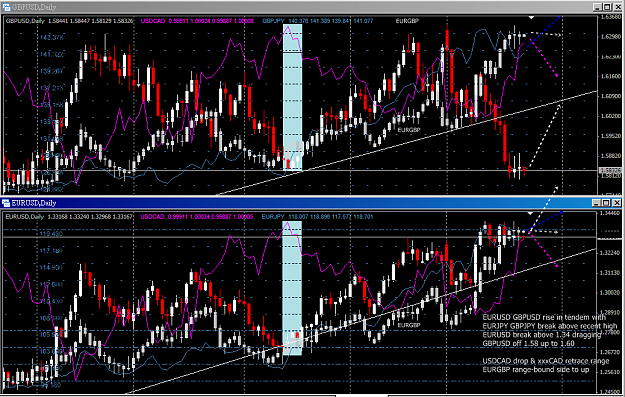Maximize the GBPUSD,Daily chart window

(607, 7)
